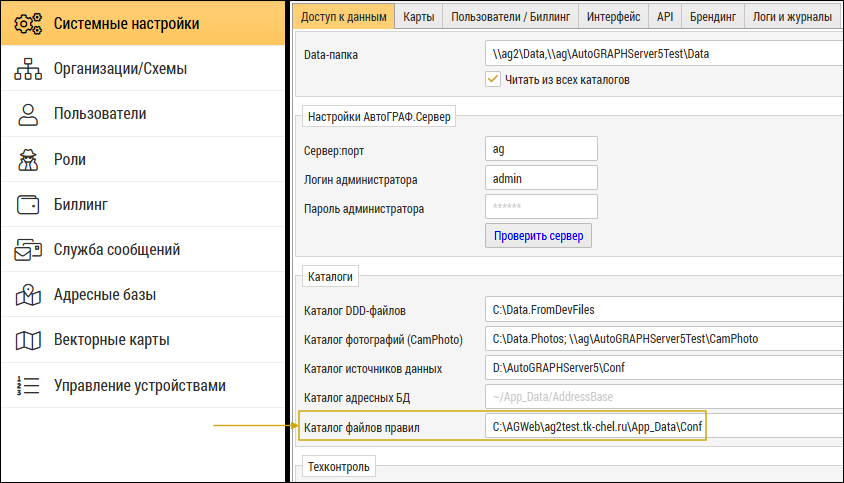Switch to the 'Интерфейс' tab
844x483 pixels.
[613, 17]
